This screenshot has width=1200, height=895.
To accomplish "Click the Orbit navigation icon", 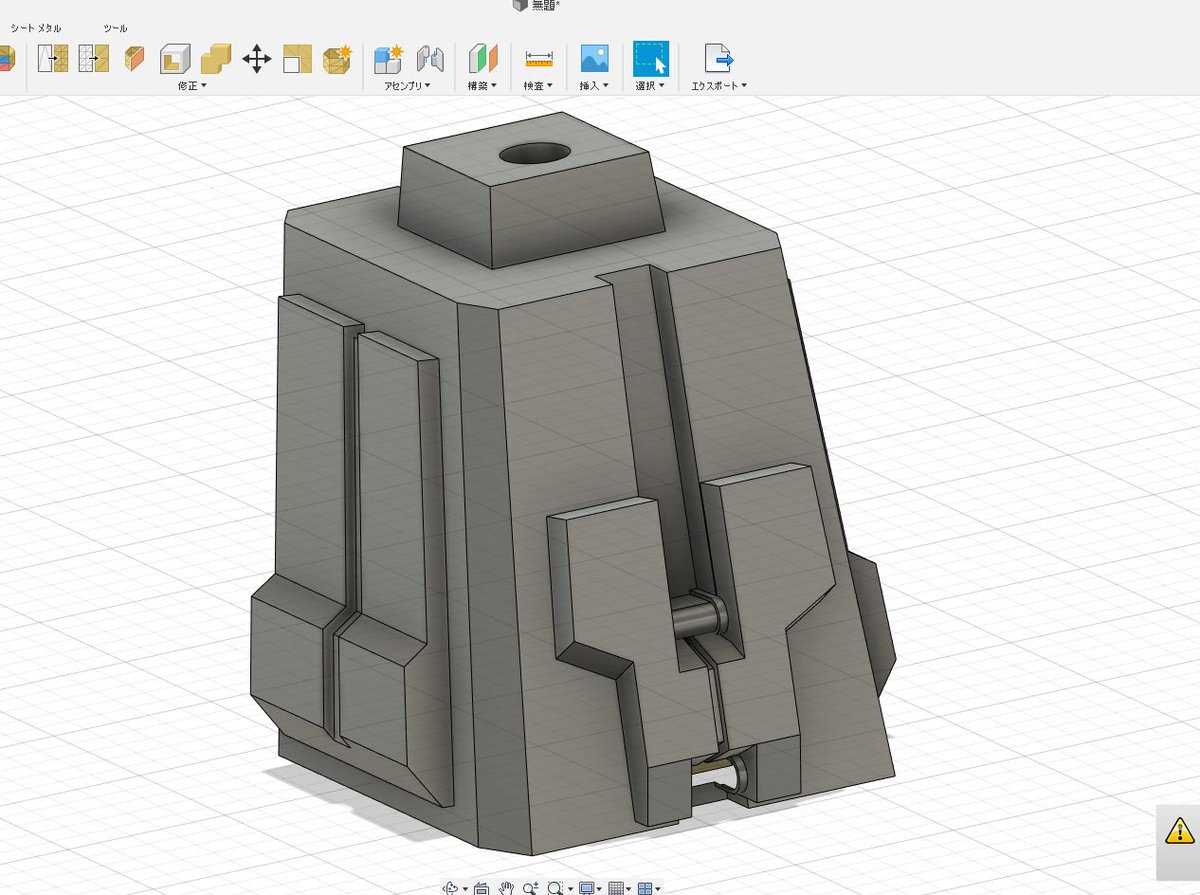I will pyautogui.click(x=451, y=887).
